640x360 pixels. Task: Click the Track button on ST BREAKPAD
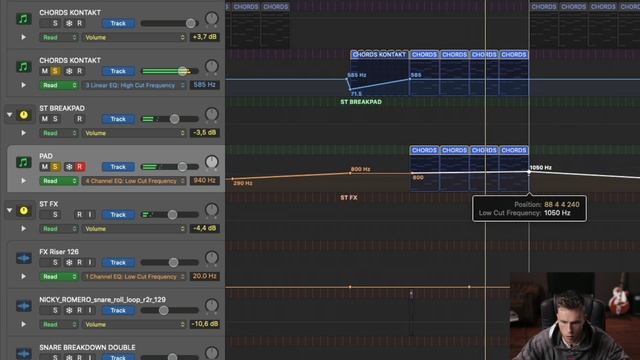118,119
